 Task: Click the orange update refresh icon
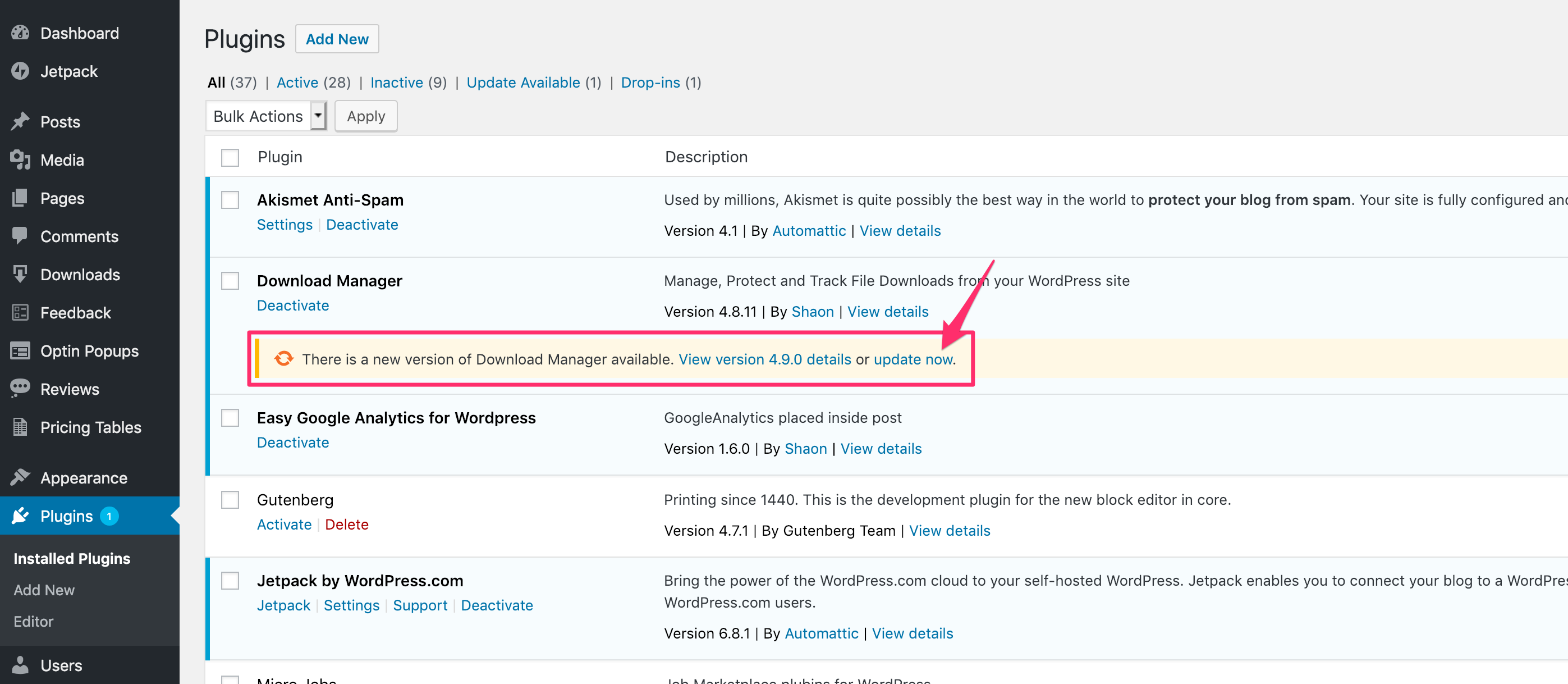[x=283, y=359]
